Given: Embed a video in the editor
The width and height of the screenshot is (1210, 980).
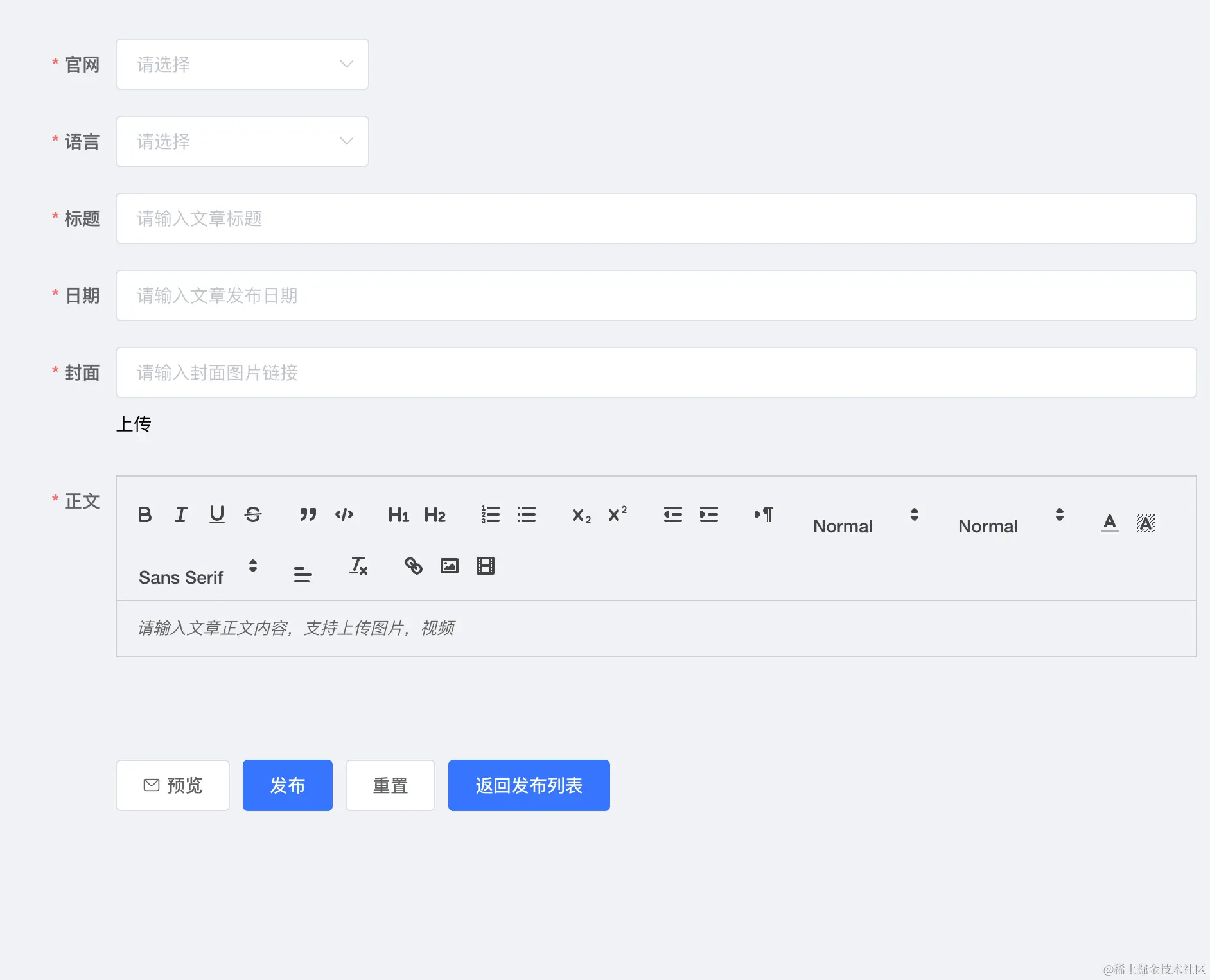Looking at the screenshot, I should point(485,566).
